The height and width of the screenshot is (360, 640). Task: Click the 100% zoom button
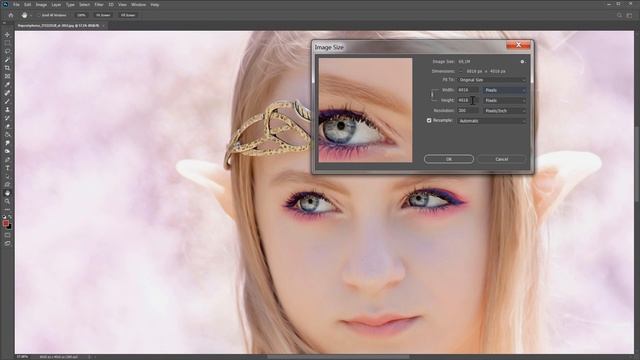pos(81,15)
